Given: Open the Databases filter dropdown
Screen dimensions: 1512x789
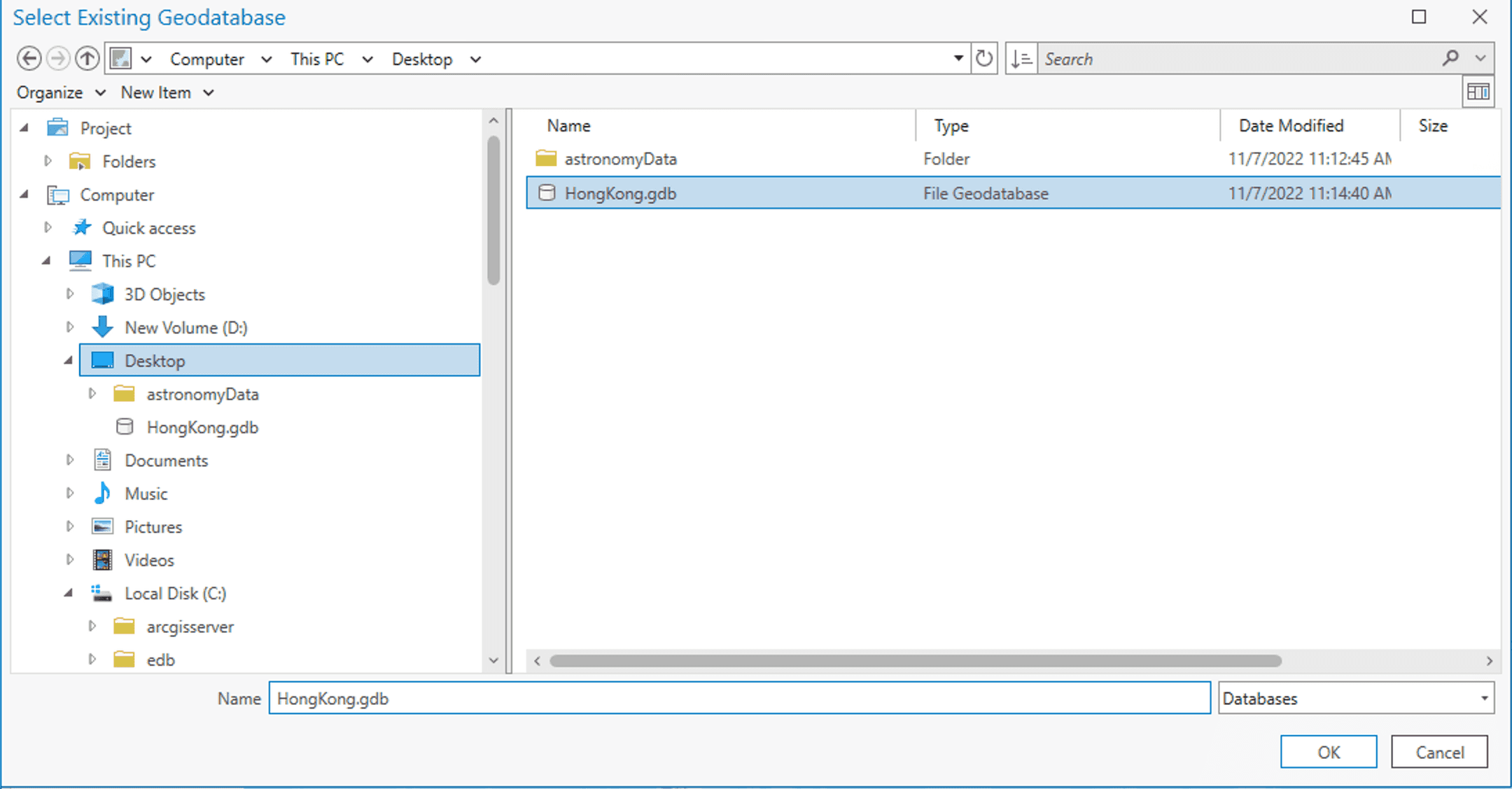Looking at the screenshot, I should tap(1483, 698).
